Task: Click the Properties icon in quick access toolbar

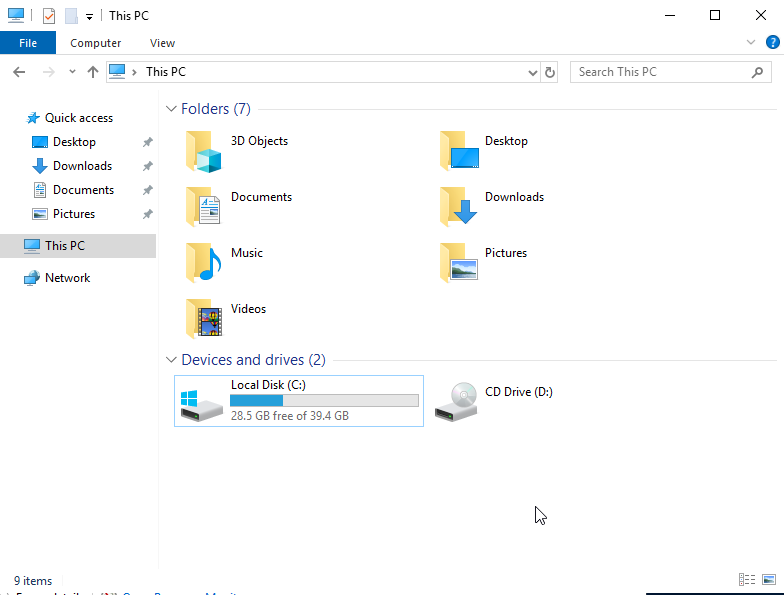Action: coord(49,16)
